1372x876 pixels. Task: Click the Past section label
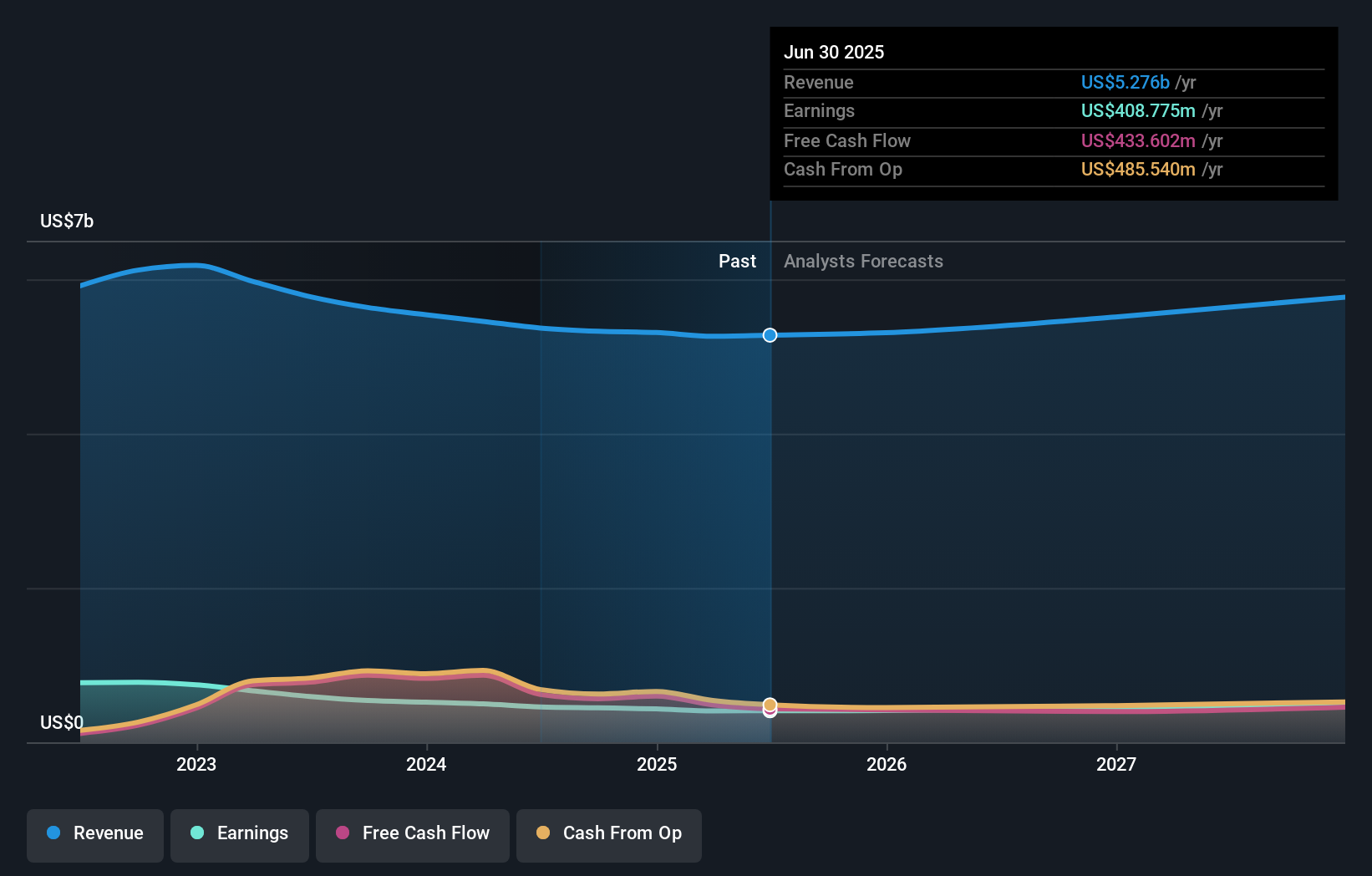click(737, 262)
